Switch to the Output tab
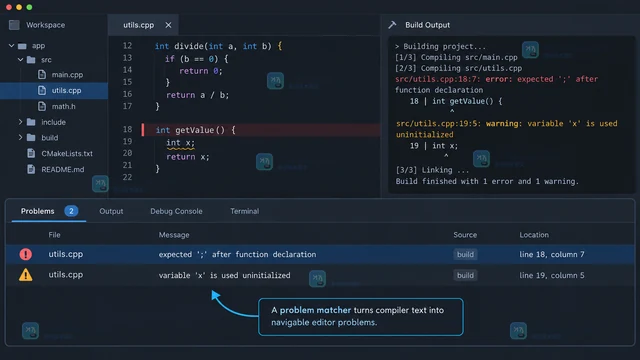 (111, 211)
